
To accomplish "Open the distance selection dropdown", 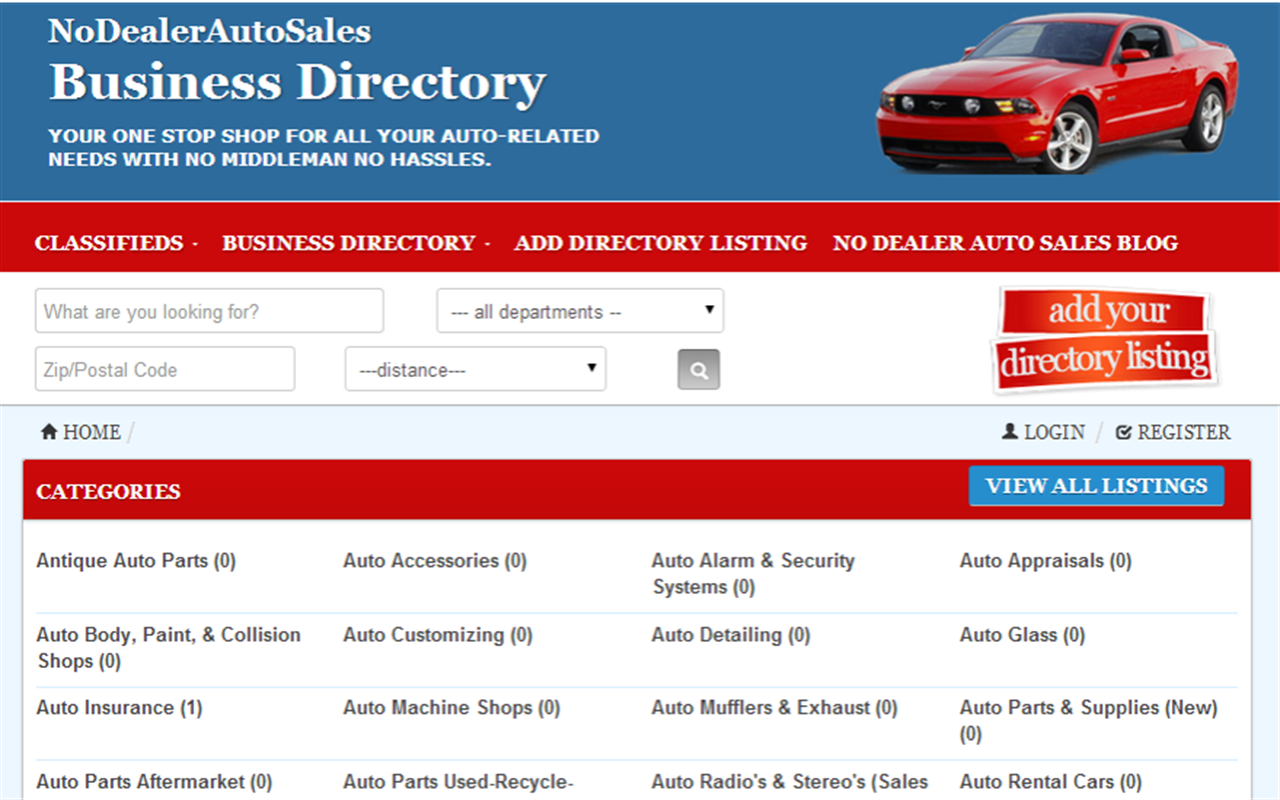I will click(475, 369).
